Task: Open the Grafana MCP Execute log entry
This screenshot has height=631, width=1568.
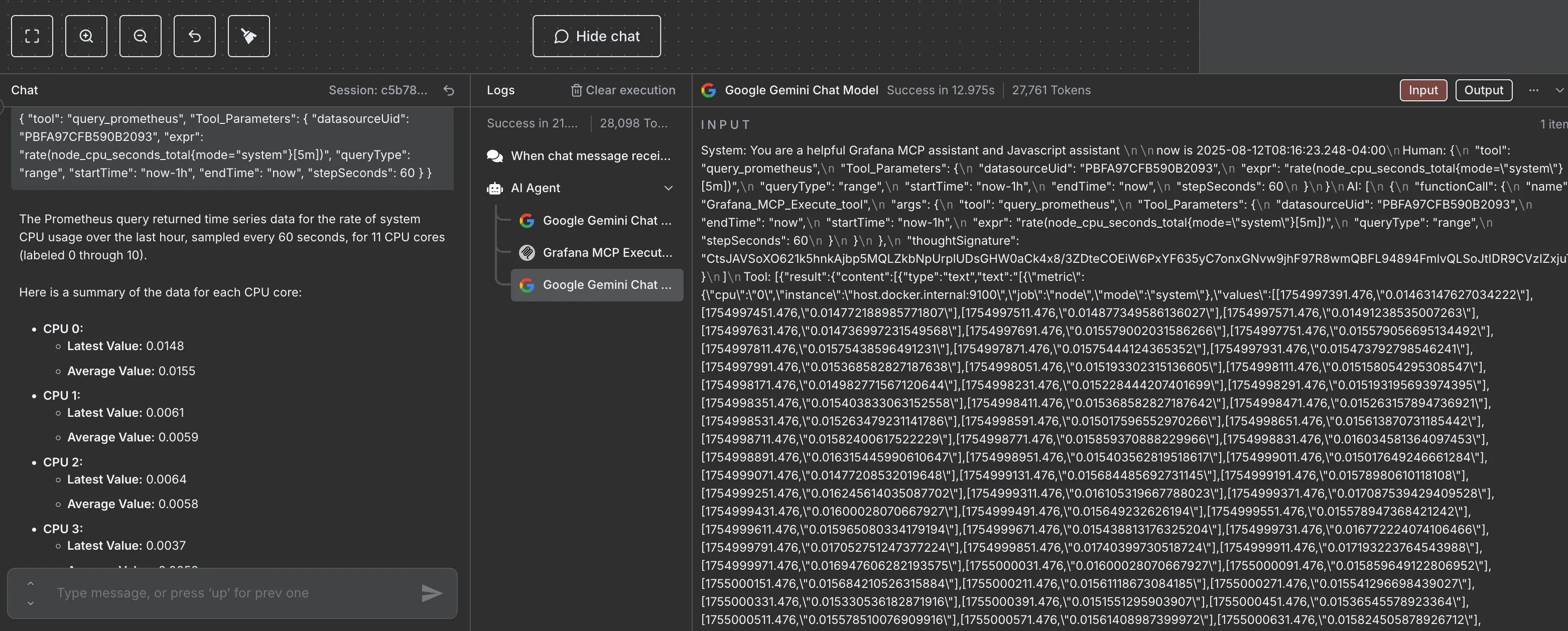Action: 597,253
